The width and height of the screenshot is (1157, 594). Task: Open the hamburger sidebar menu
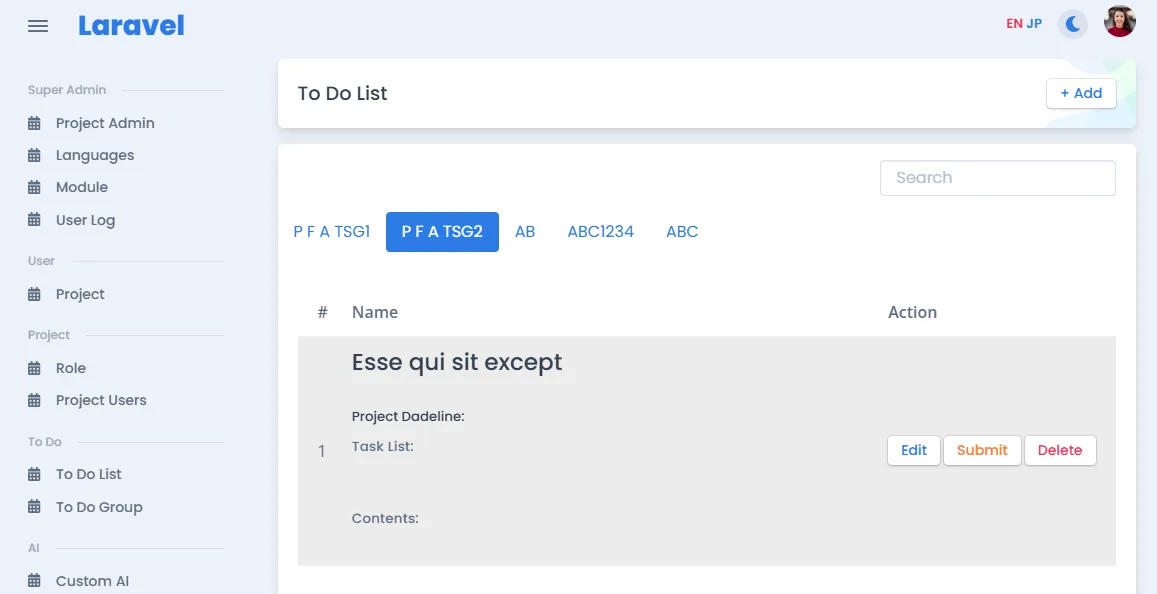(38, 27)
